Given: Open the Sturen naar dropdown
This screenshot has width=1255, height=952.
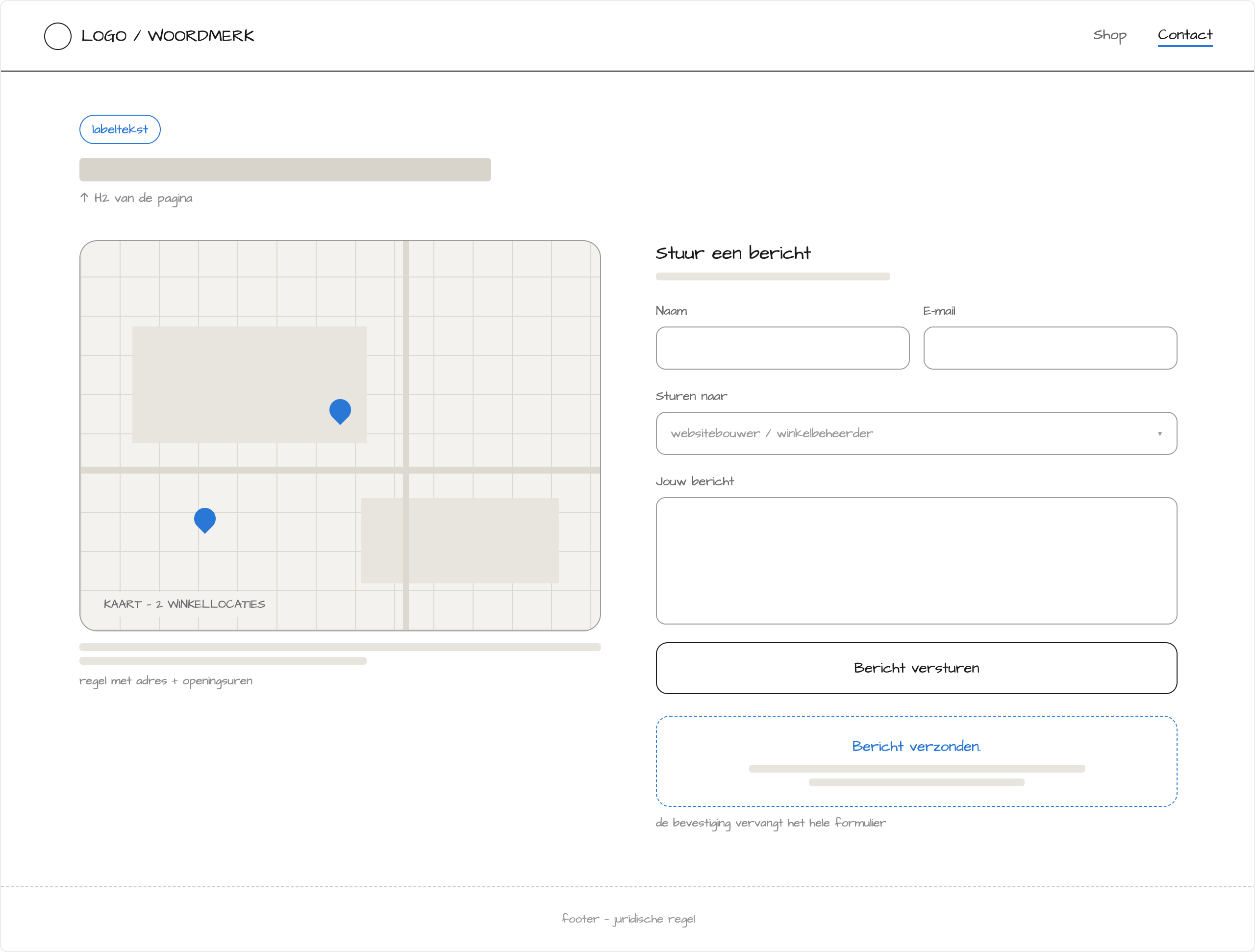Looking at the screenshot, I should 916,433.
